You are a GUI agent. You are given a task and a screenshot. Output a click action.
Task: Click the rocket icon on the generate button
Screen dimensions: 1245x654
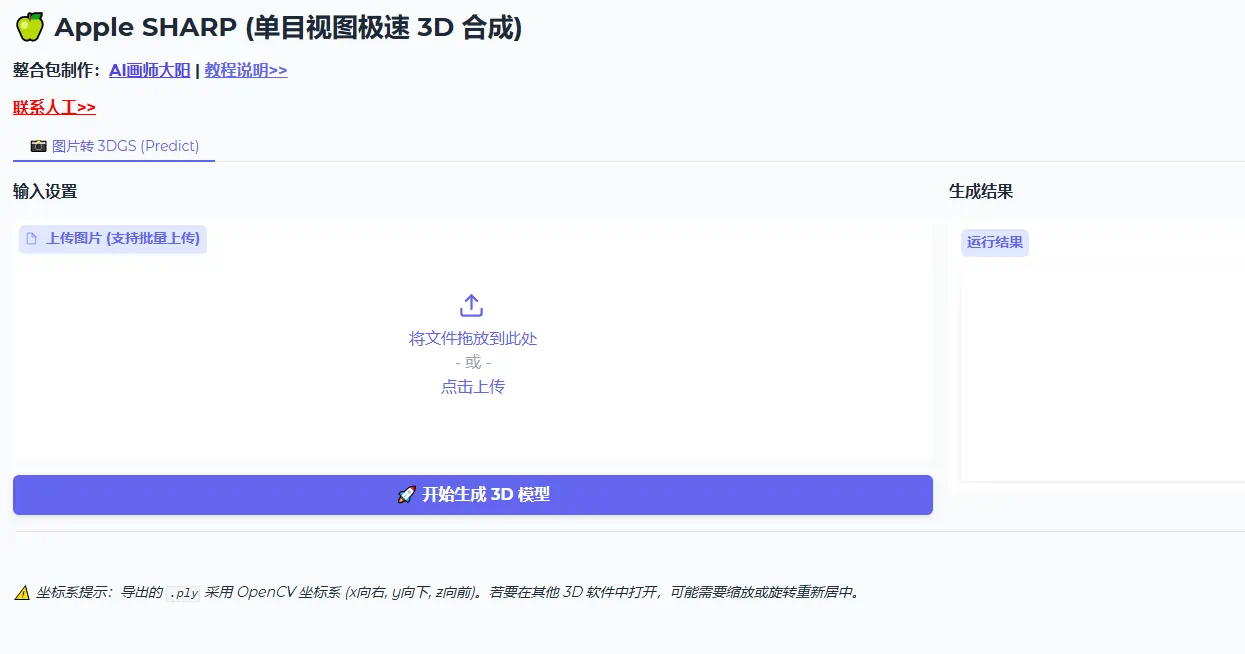point(406,494)
